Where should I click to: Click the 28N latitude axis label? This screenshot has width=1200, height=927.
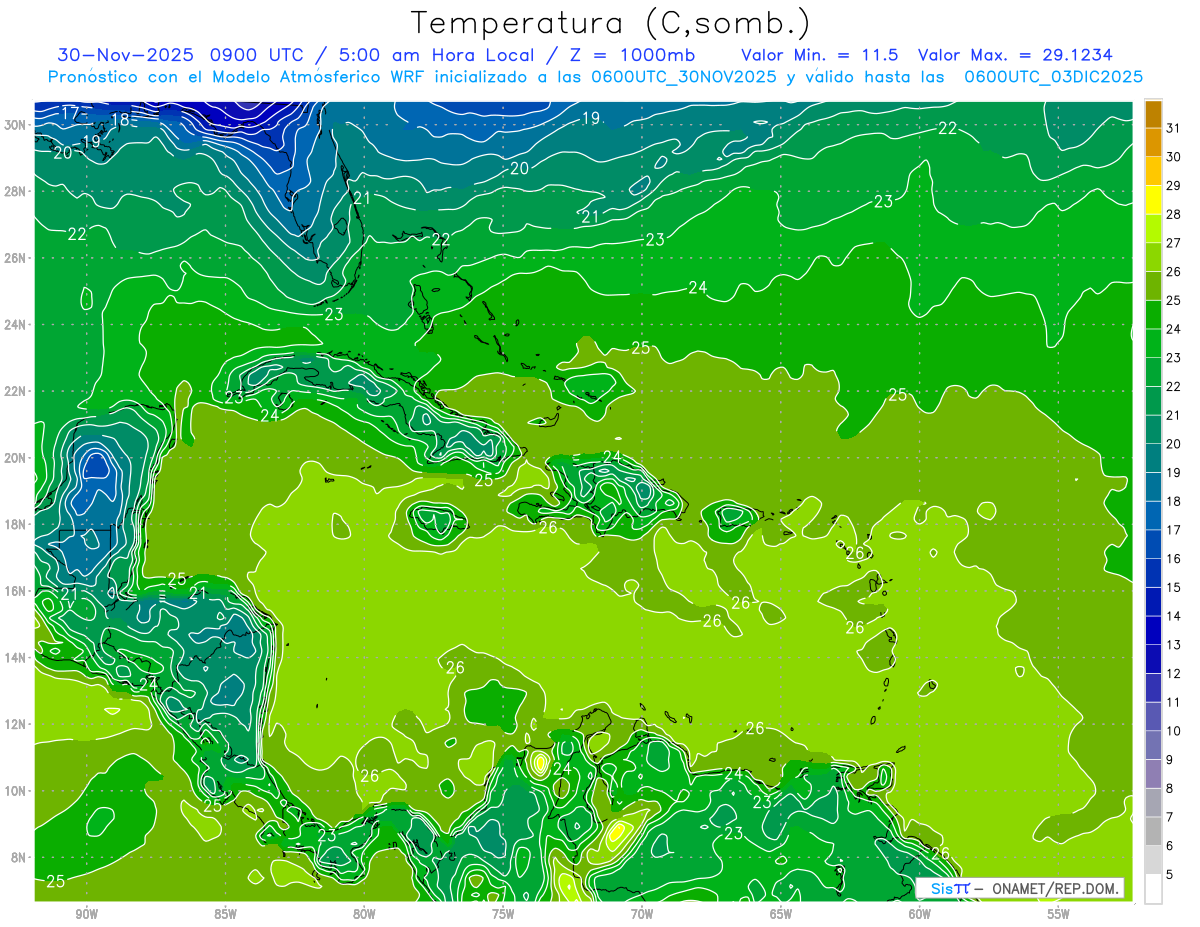(15, 191)
